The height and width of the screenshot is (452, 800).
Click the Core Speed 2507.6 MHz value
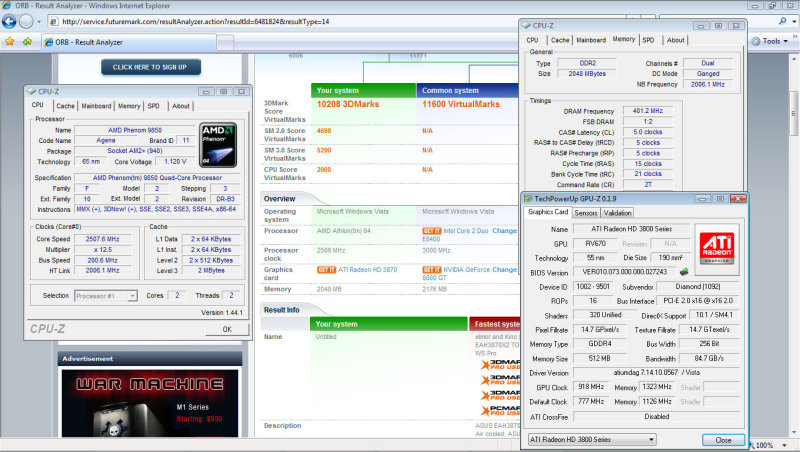coord(103,239)
